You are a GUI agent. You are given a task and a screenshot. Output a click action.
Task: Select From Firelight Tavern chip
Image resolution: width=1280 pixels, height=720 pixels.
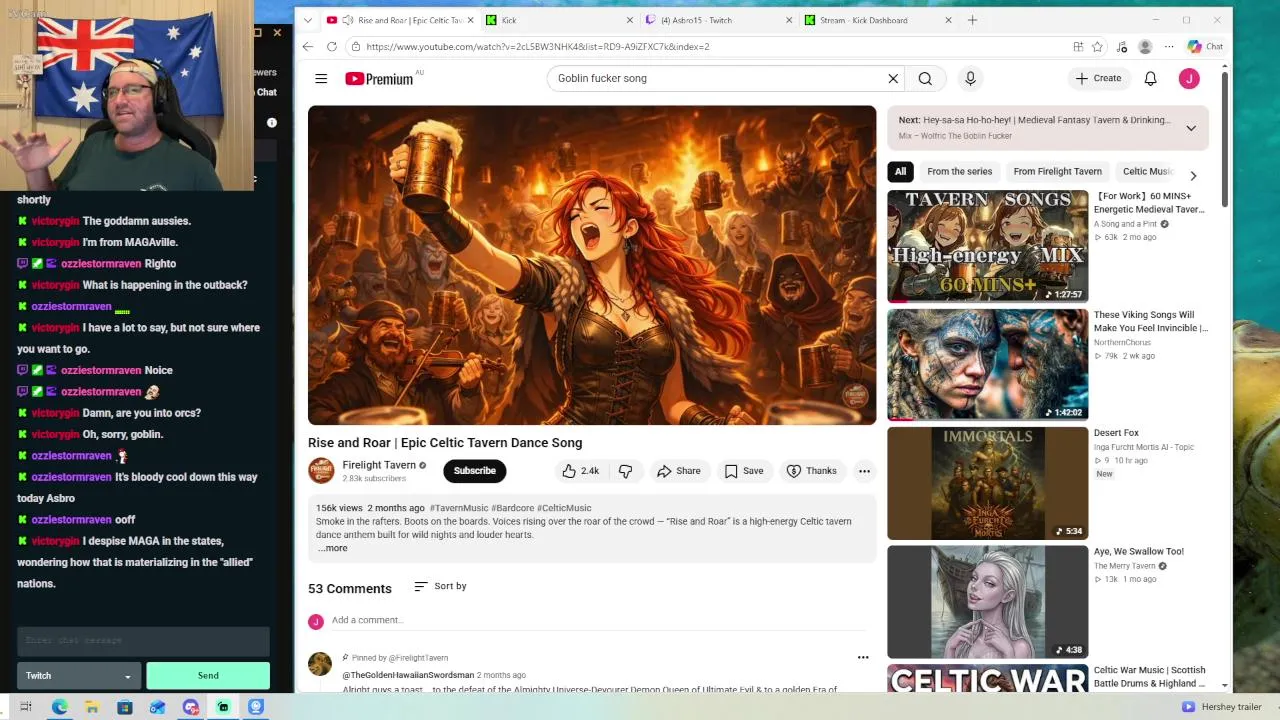coord(1057,171)
